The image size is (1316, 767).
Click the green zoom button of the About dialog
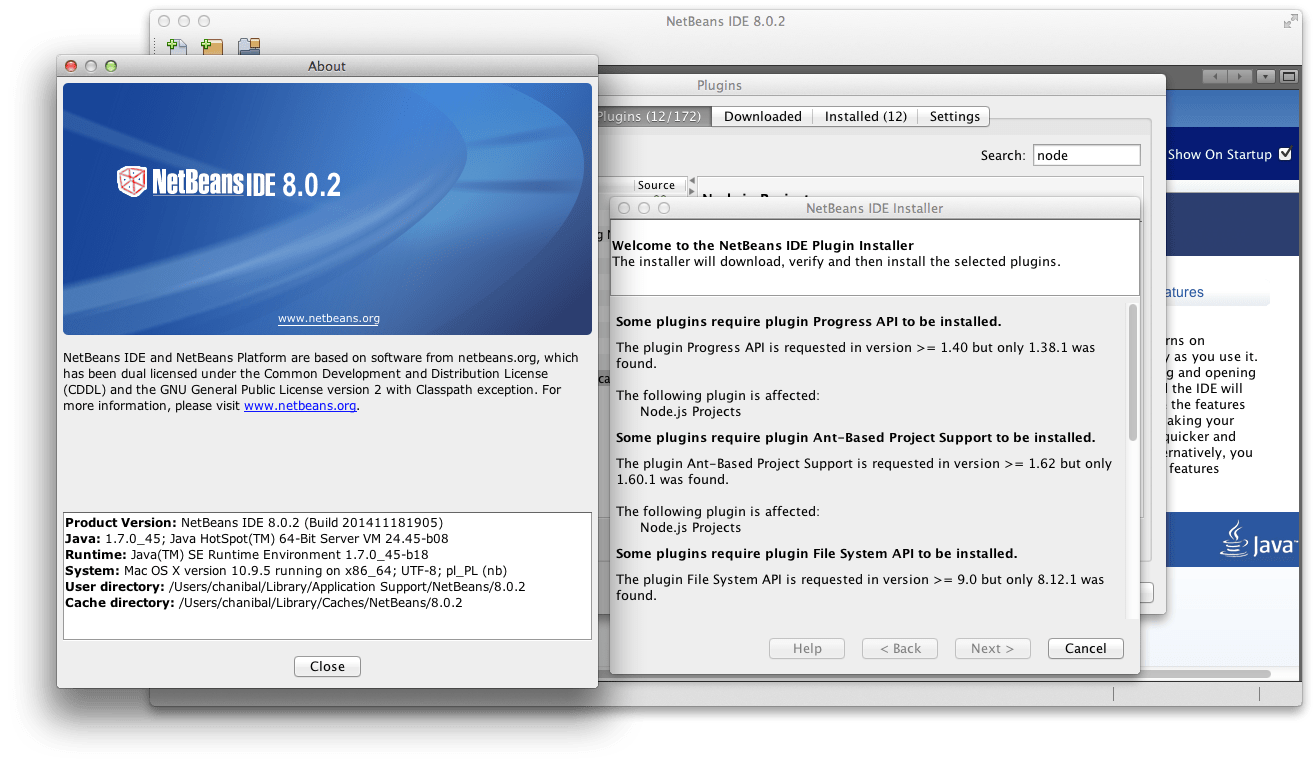(111, 66)
